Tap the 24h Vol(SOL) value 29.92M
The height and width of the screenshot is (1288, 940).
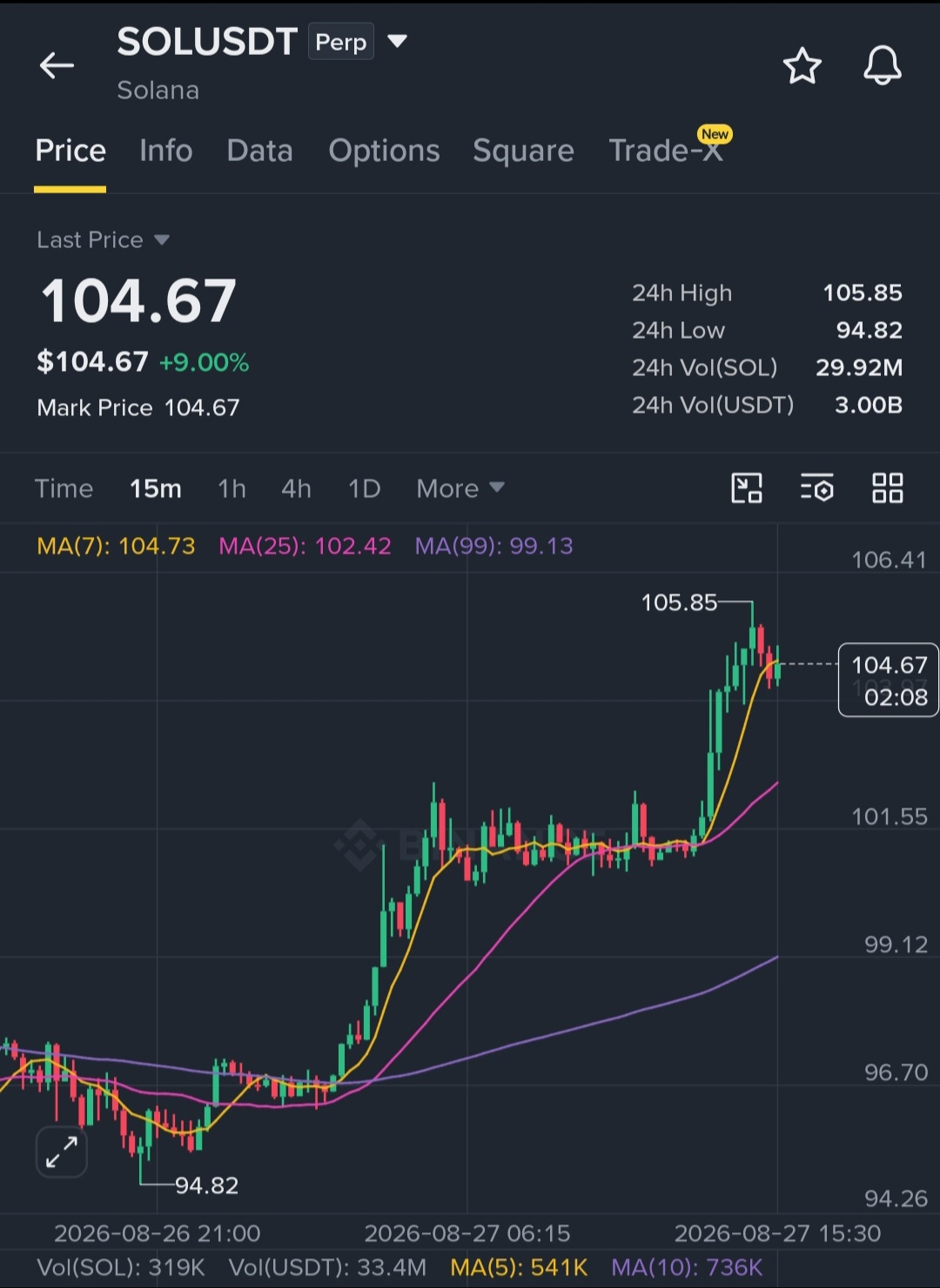coord(859,367)
